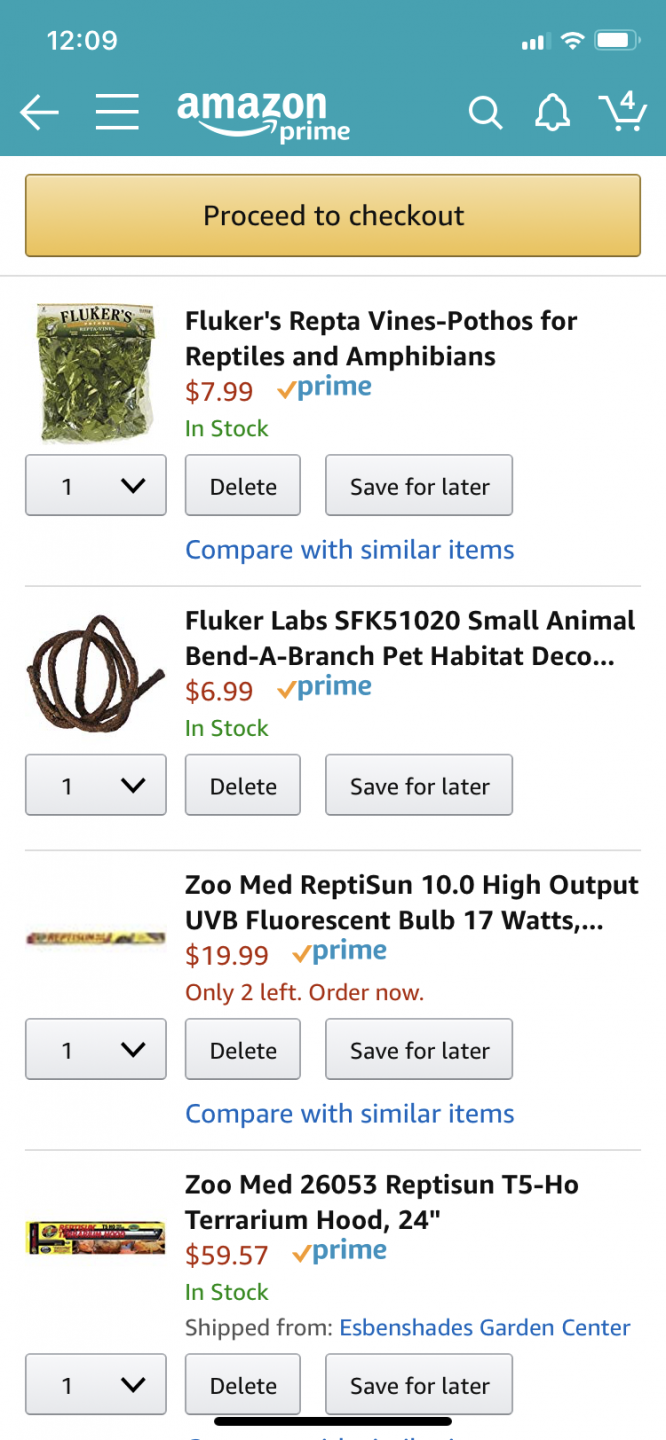The width and height of the screenshot is (666, 1440).
Task: Open quantity dropdown for ReptiSun bulb
Action: [x=96, y=1050]
